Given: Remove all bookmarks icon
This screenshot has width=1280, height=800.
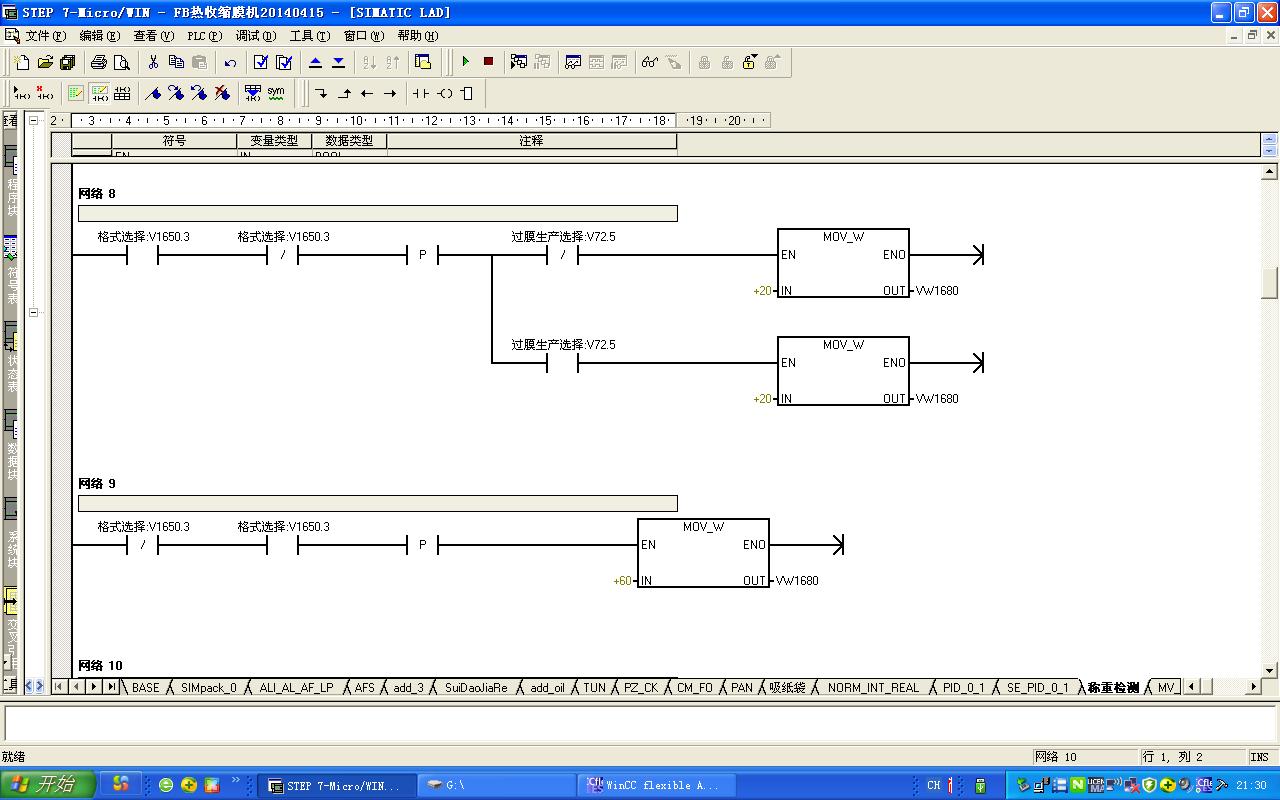Looking at the screenshot, I should pos(222,93).
